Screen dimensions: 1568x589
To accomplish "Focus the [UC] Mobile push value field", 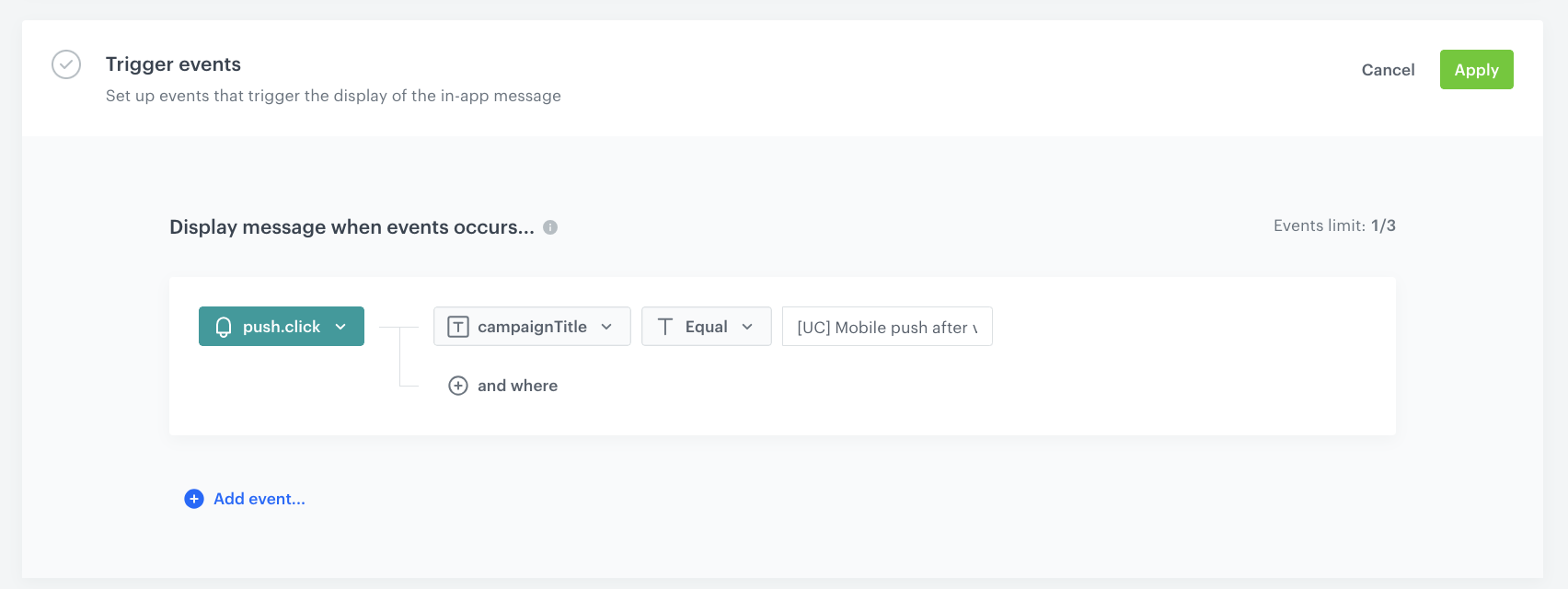I will point(886,327).
